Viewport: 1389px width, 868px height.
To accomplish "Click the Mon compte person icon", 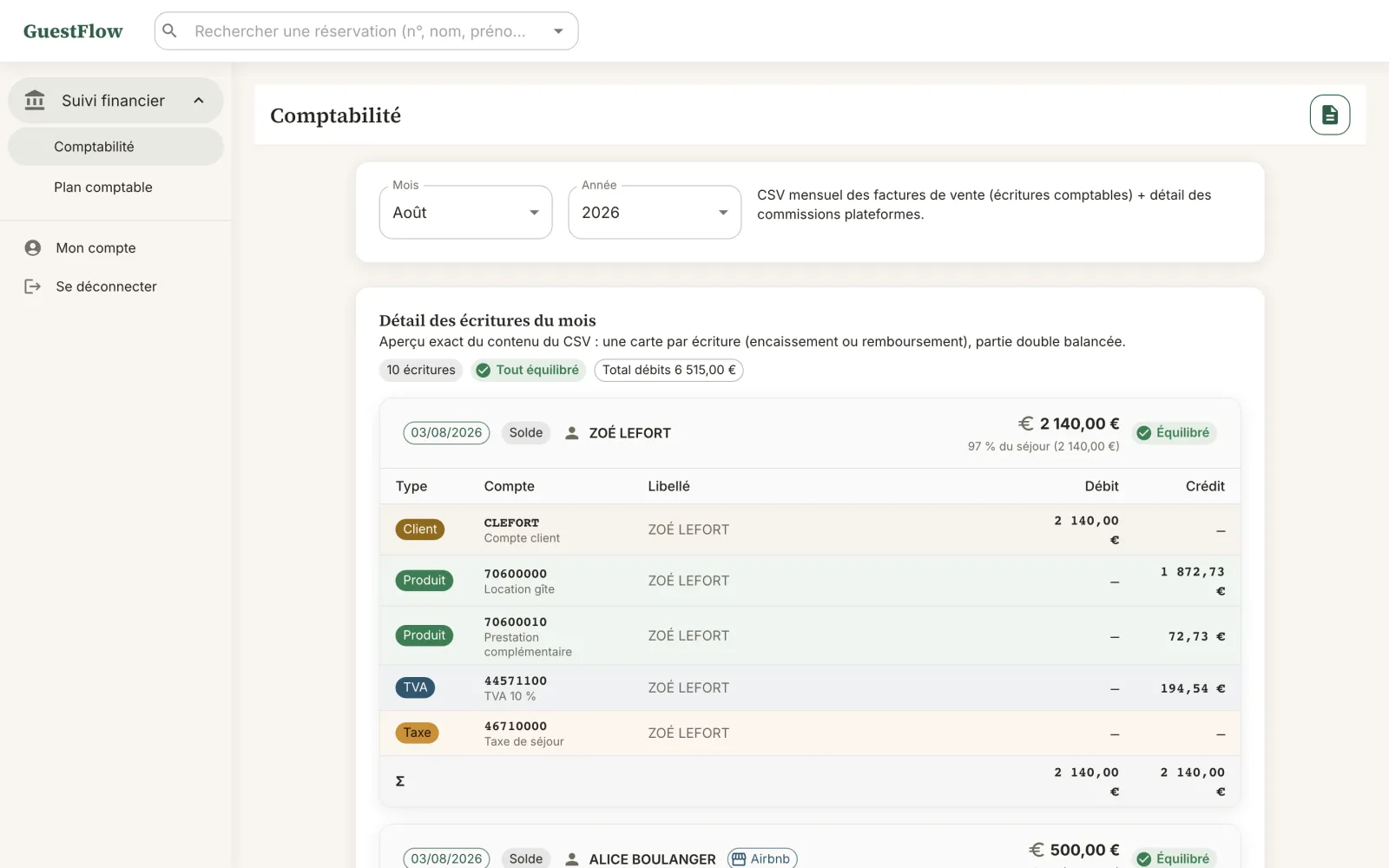I will click(33, 248).
